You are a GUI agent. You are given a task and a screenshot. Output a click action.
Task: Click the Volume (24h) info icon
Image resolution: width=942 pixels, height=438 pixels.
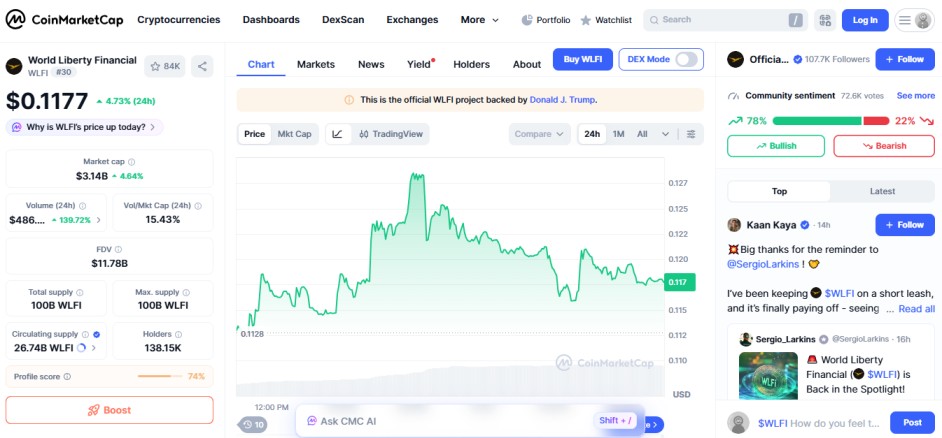[x=82, y=205]
